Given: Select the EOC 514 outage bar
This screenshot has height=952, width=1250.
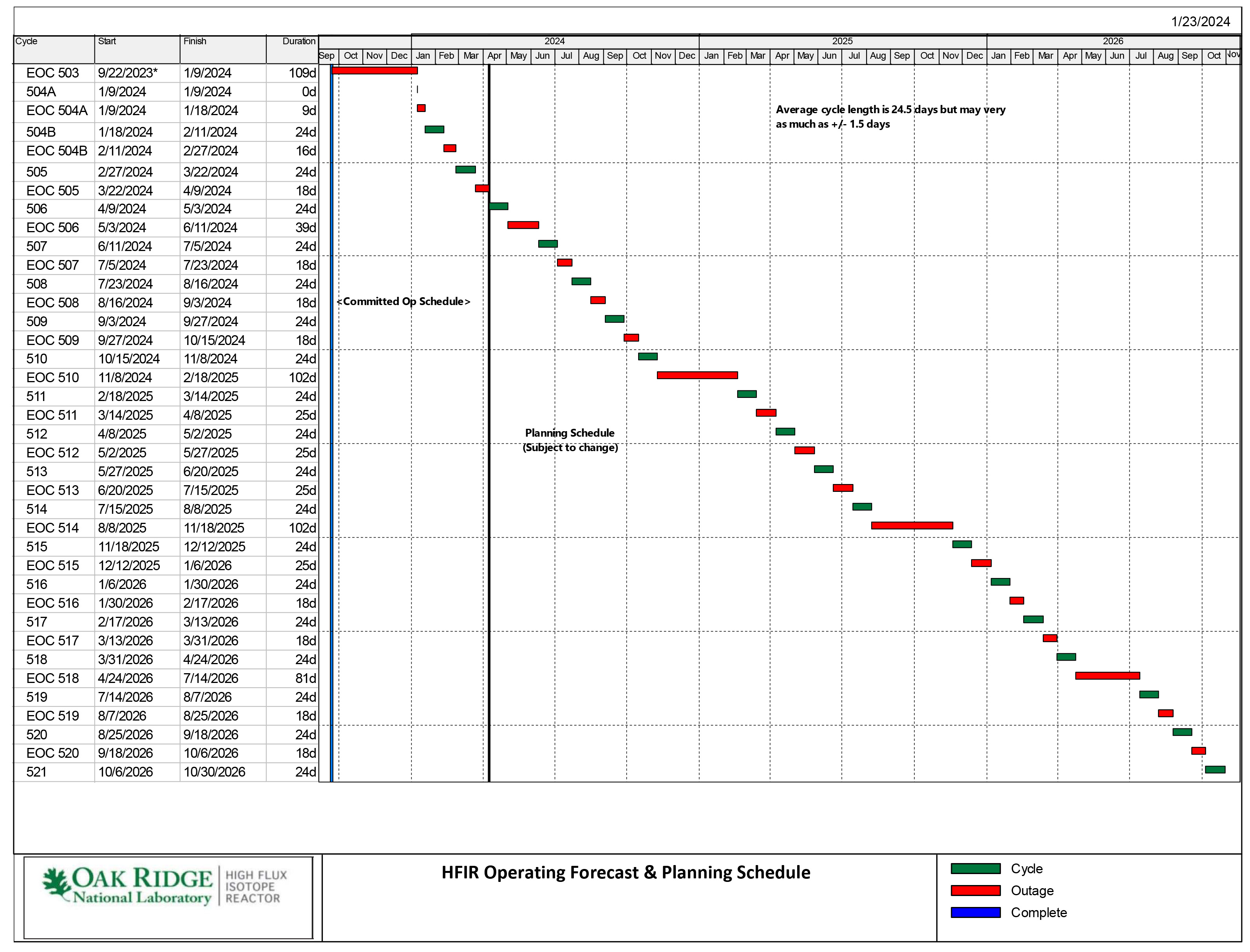Looking at the screenshot, I should click(912, 525).
